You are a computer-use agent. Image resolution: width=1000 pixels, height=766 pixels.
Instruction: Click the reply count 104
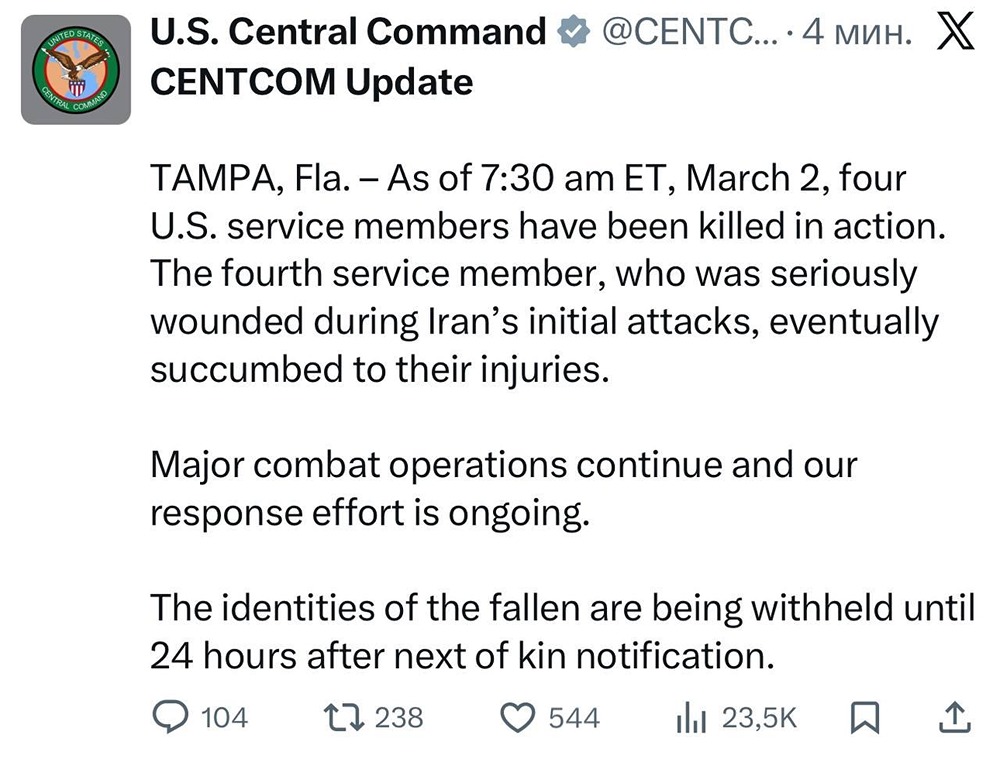(x=224, y=717)
